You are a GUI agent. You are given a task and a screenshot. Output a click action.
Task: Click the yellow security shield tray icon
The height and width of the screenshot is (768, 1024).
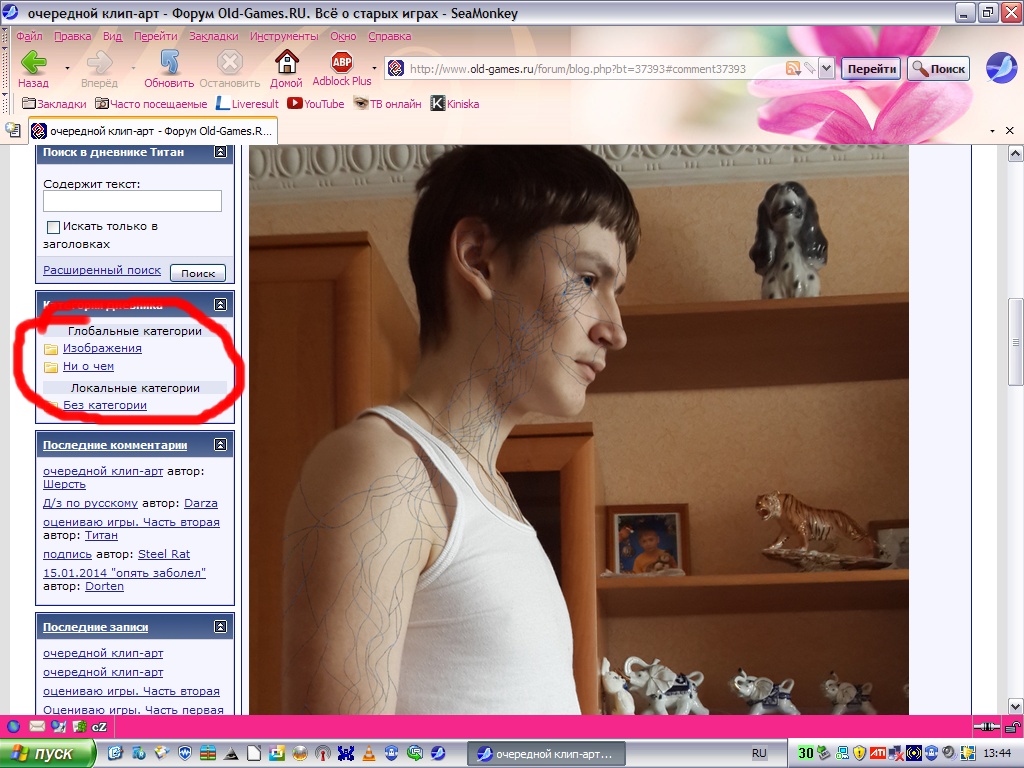tap(860, 753)
